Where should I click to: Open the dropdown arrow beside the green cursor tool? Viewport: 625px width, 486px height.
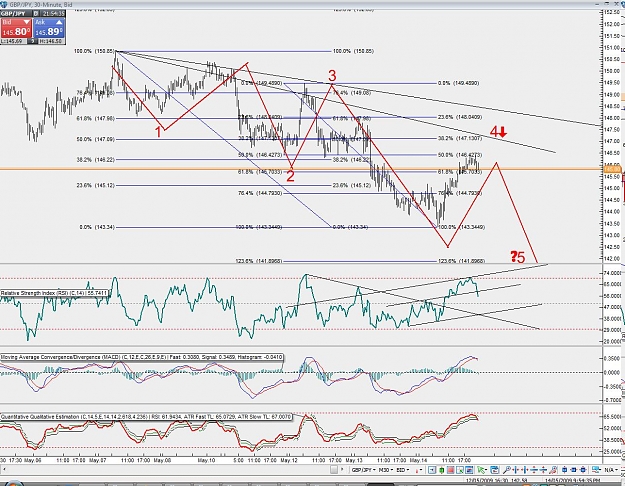point(486,470)
